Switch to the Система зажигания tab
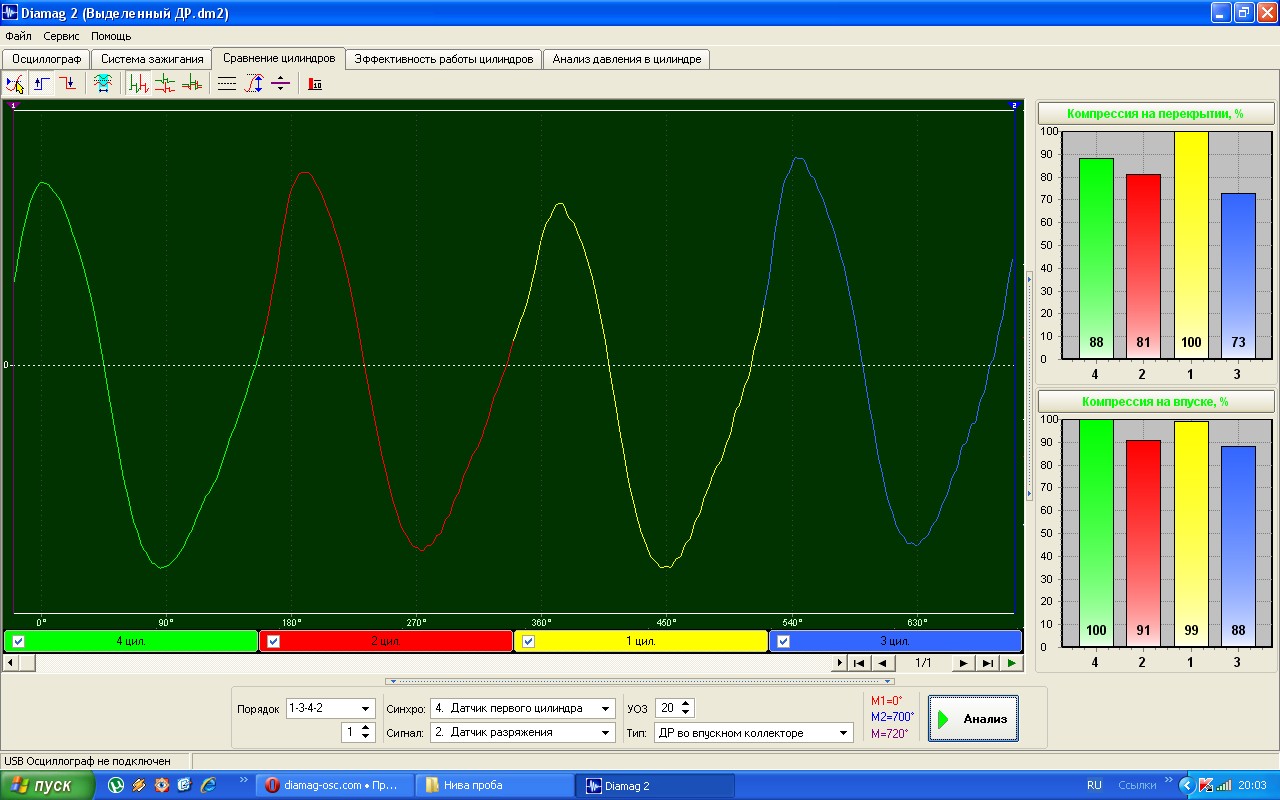1280x800 pixels. [x=152, y=59]
